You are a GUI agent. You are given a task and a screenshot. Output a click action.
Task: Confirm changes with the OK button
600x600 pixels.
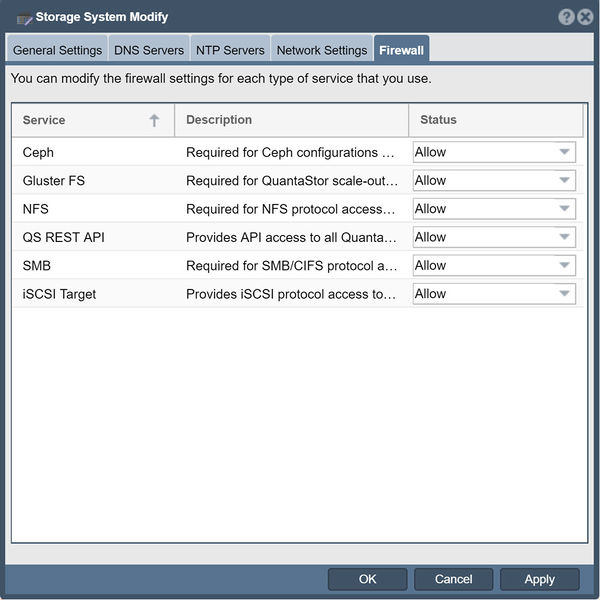(367, 579)
